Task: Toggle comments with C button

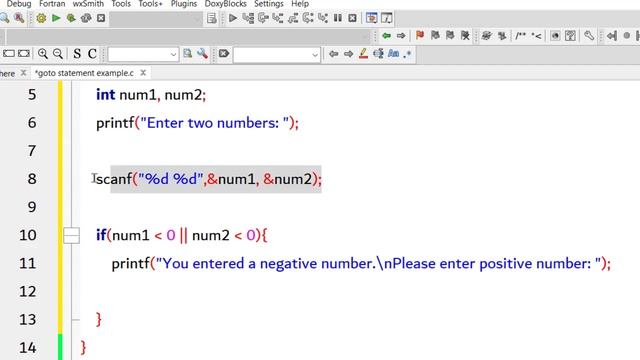Action: pos(92,54)
